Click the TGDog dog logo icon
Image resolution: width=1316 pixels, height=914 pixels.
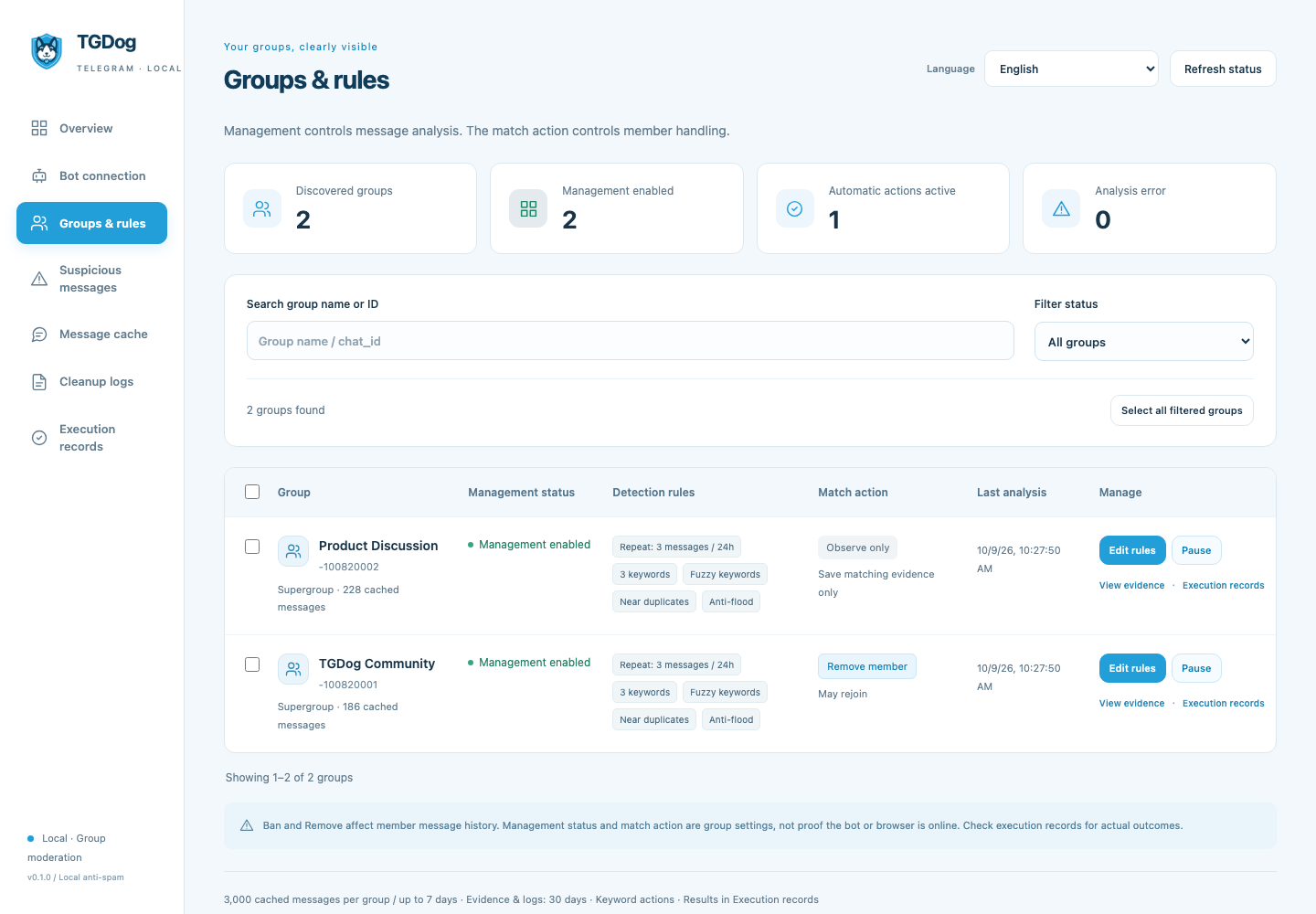coord(47,51)
